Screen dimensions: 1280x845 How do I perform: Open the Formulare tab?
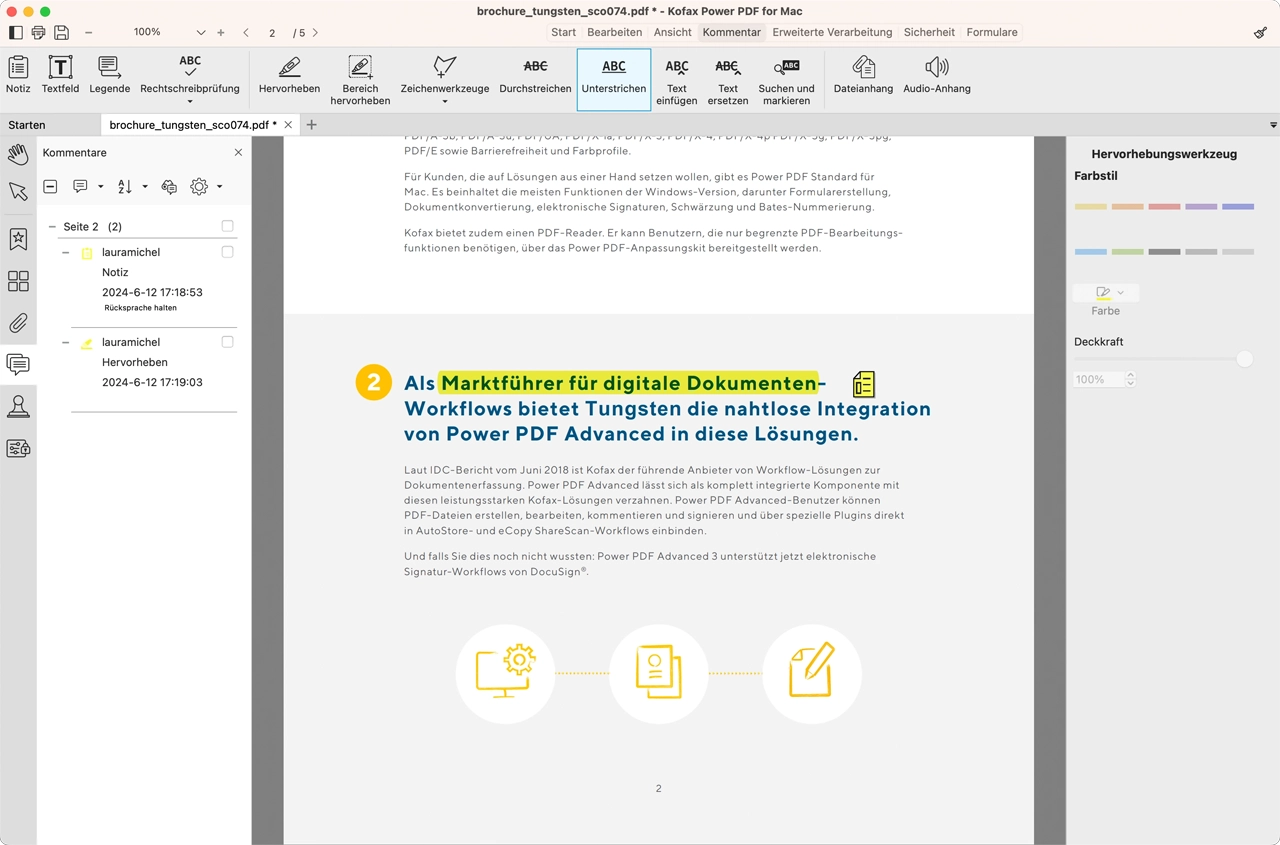click(x=992, y=32)
